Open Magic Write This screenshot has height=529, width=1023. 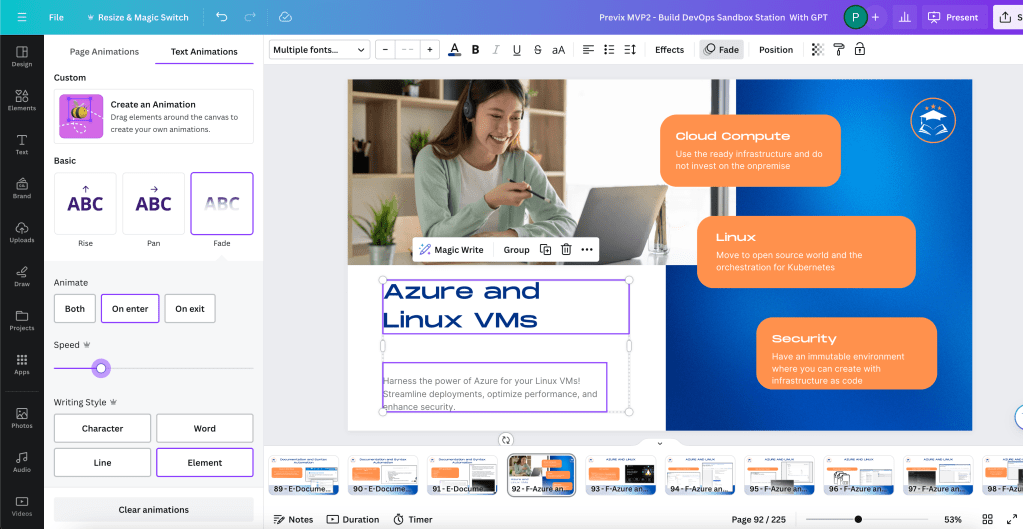[451, 250]
